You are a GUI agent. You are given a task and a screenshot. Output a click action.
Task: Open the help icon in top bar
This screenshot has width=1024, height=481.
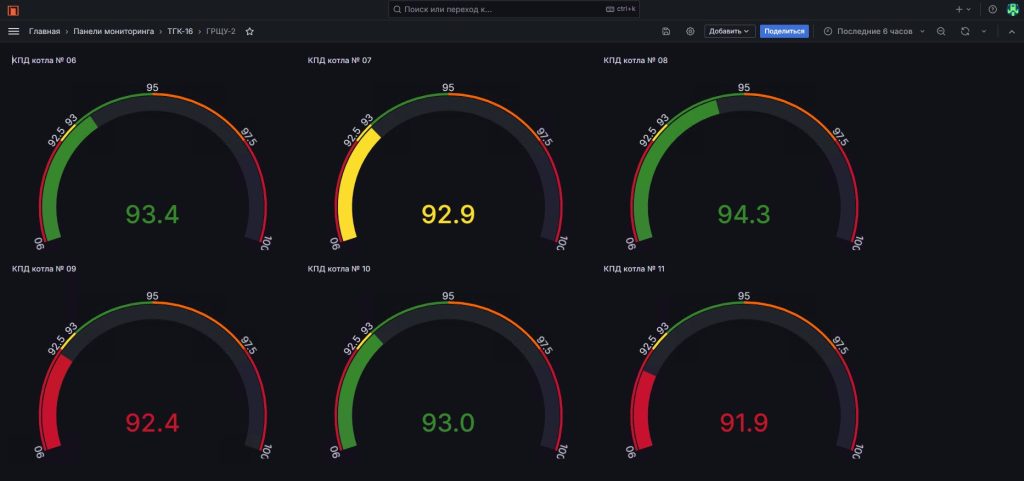click(993, 10)
